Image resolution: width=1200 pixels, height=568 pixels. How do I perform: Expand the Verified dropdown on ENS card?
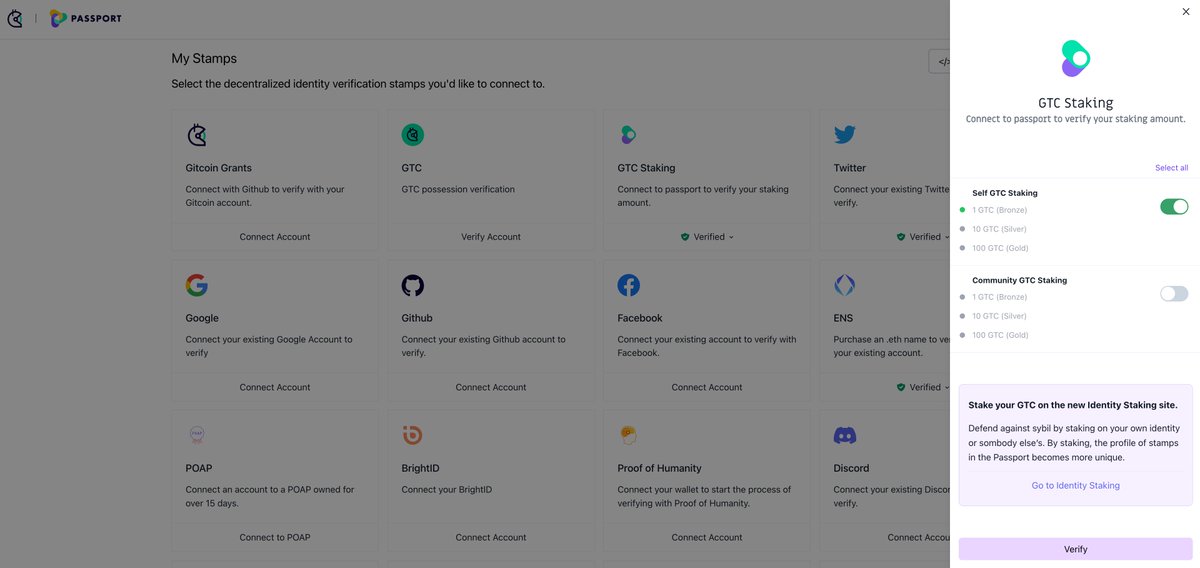pos(923,387)
